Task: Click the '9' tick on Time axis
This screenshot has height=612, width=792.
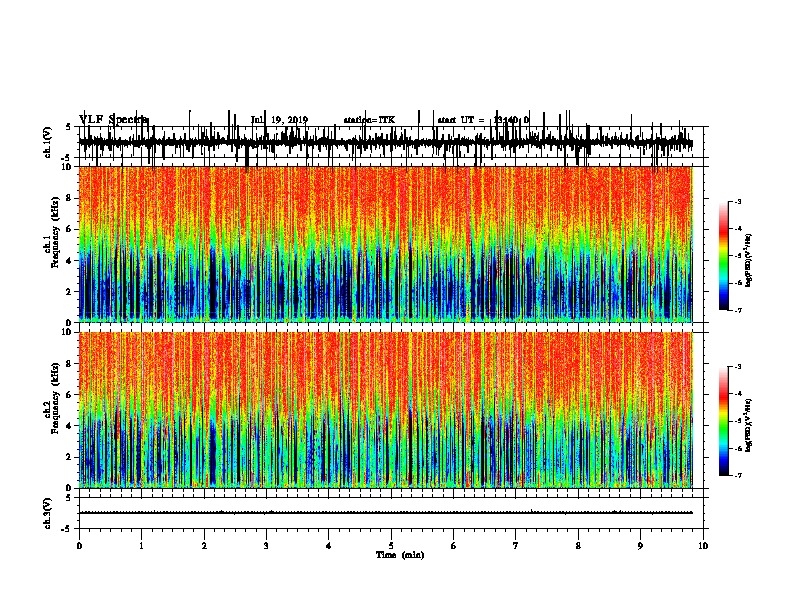Action: coord(640,546)
